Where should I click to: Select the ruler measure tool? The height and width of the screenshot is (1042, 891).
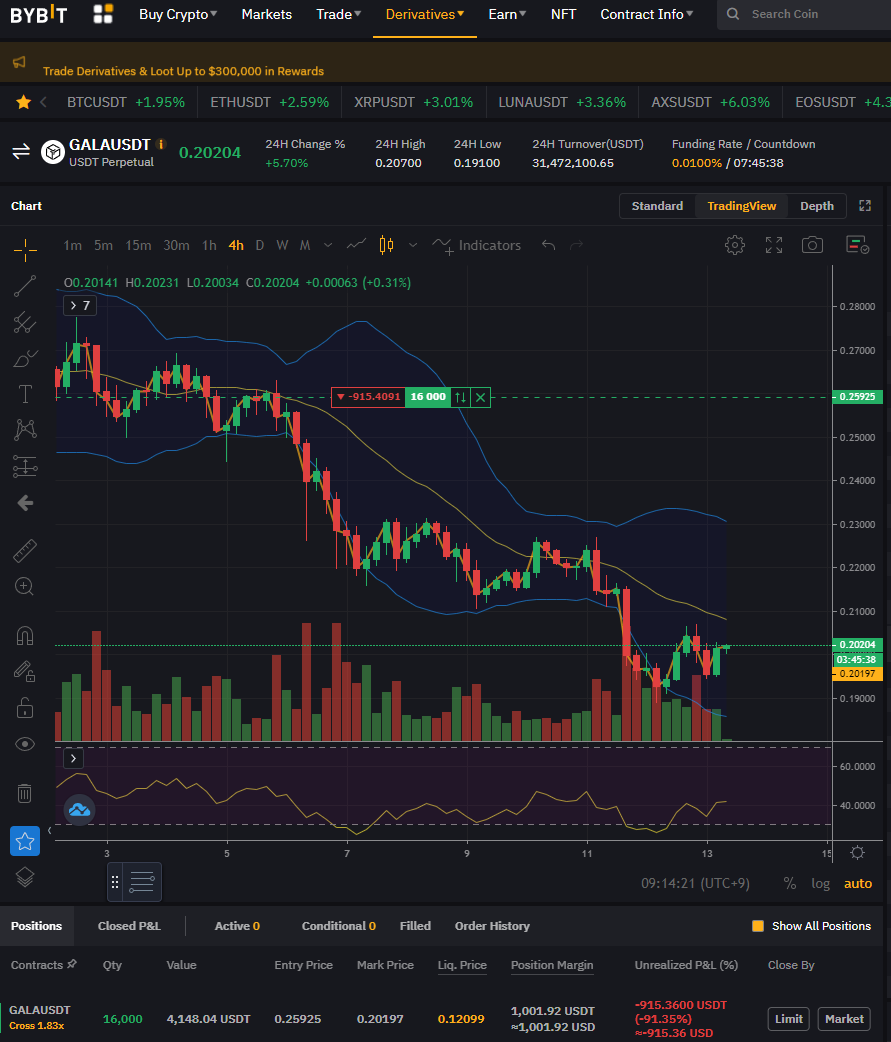click(x=25, y=551)
